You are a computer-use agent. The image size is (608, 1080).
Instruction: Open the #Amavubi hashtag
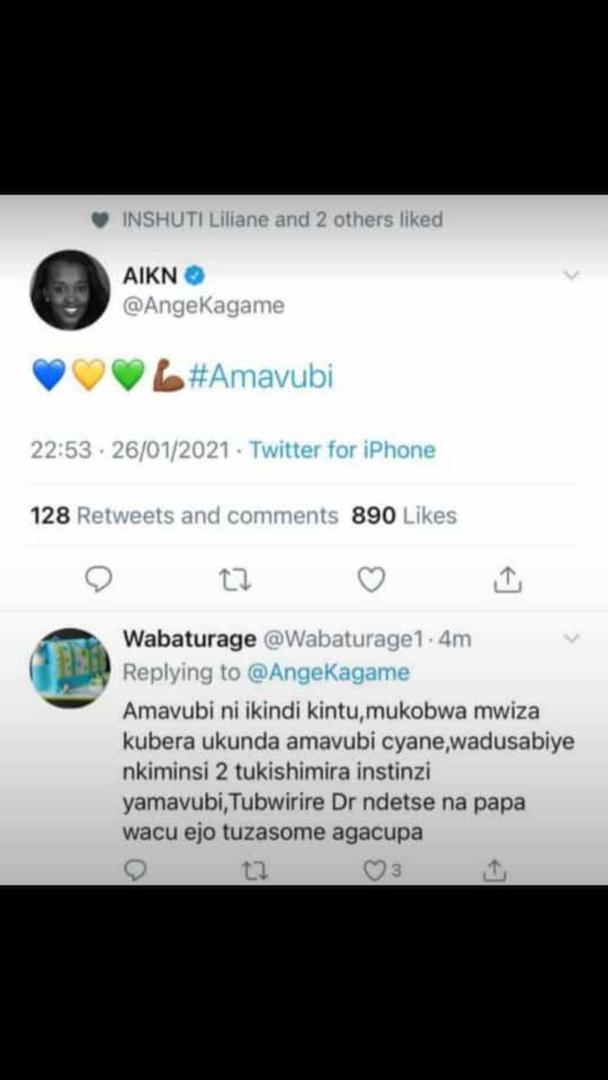[x=260, y=377]
